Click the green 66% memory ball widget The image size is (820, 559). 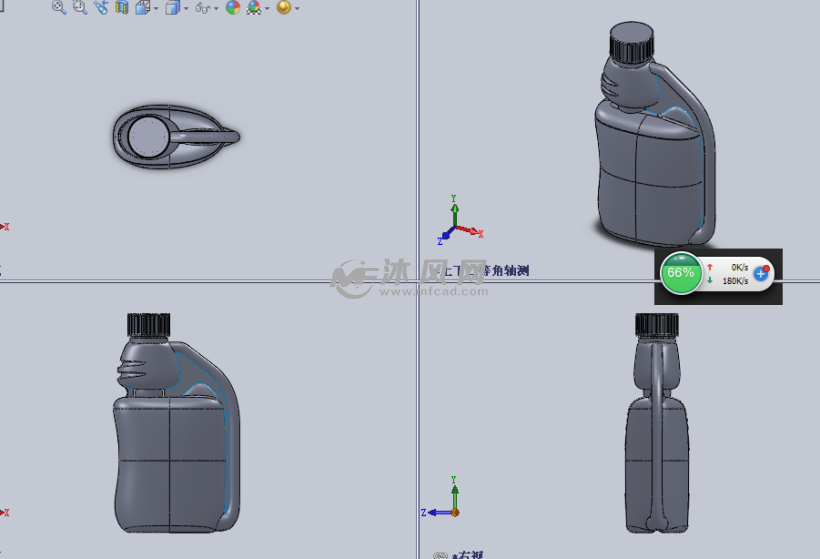681,273
